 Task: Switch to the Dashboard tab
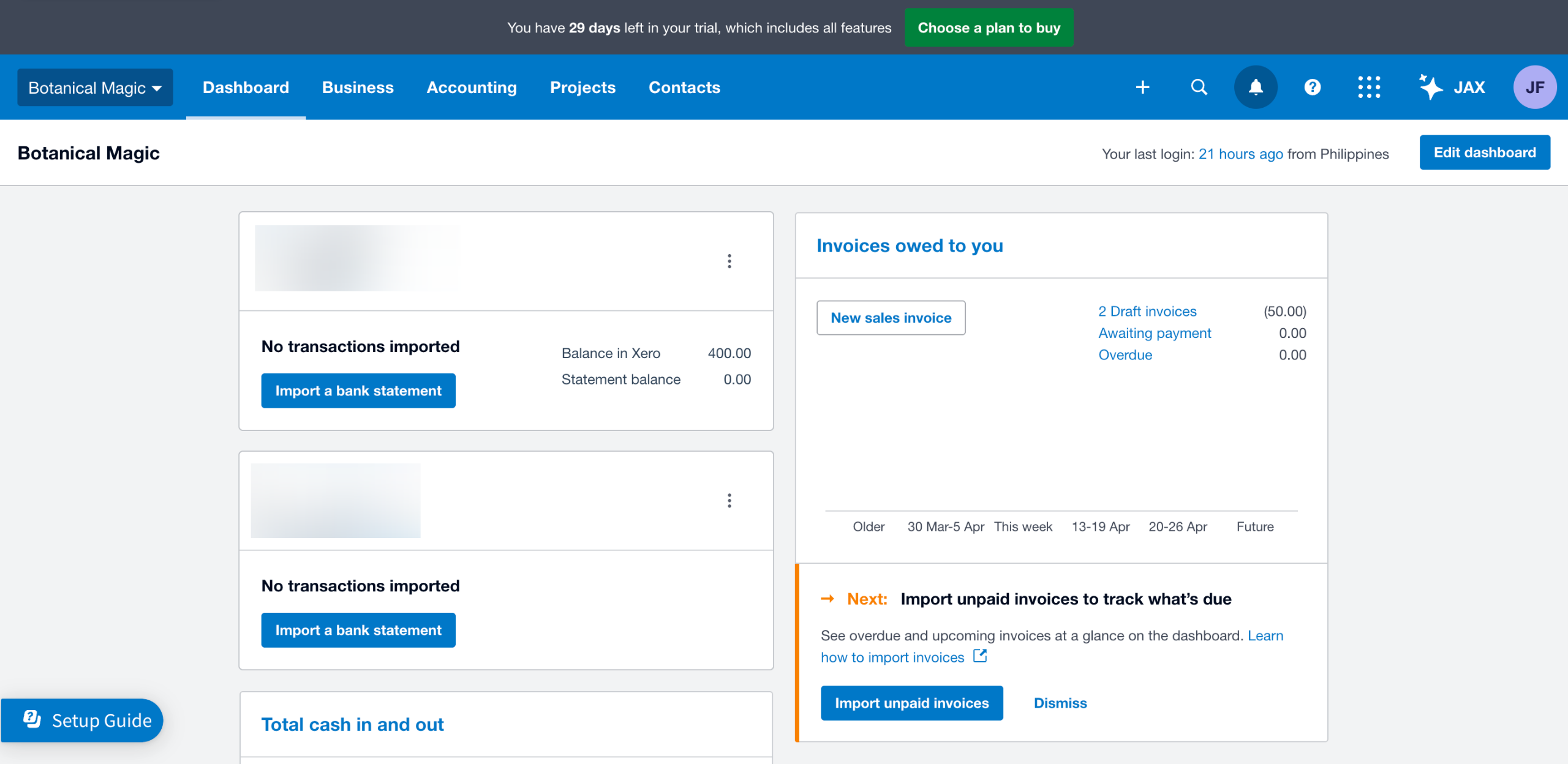click(x=246, y=88)
